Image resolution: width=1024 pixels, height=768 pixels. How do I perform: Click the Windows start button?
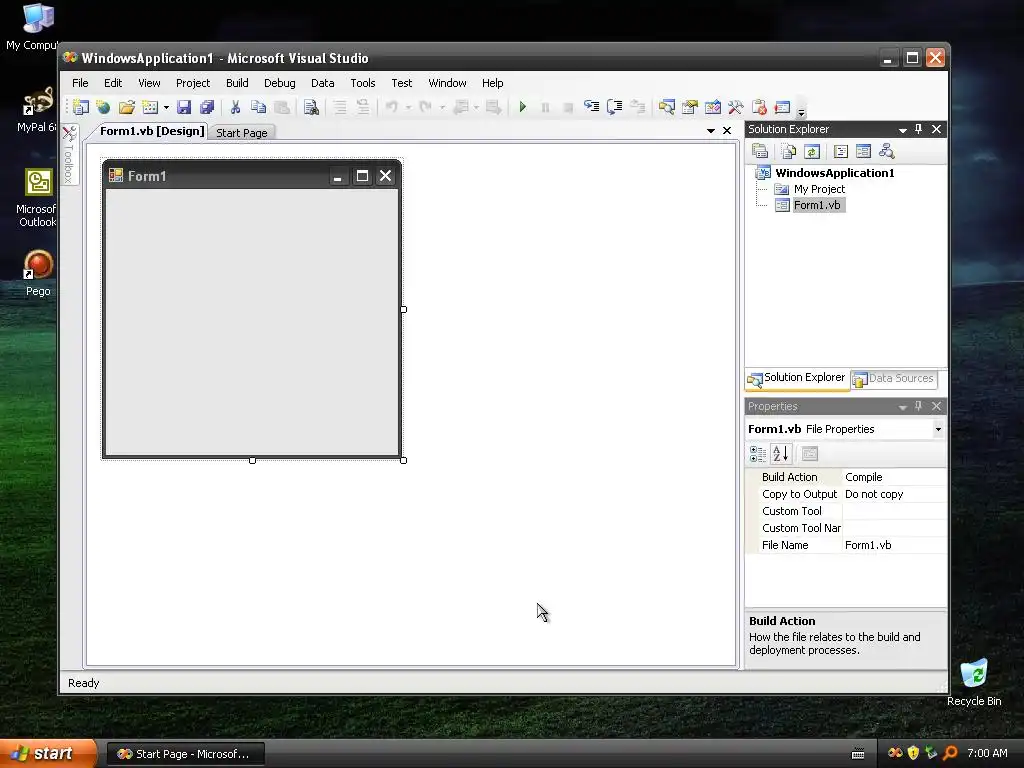point(47,754)
